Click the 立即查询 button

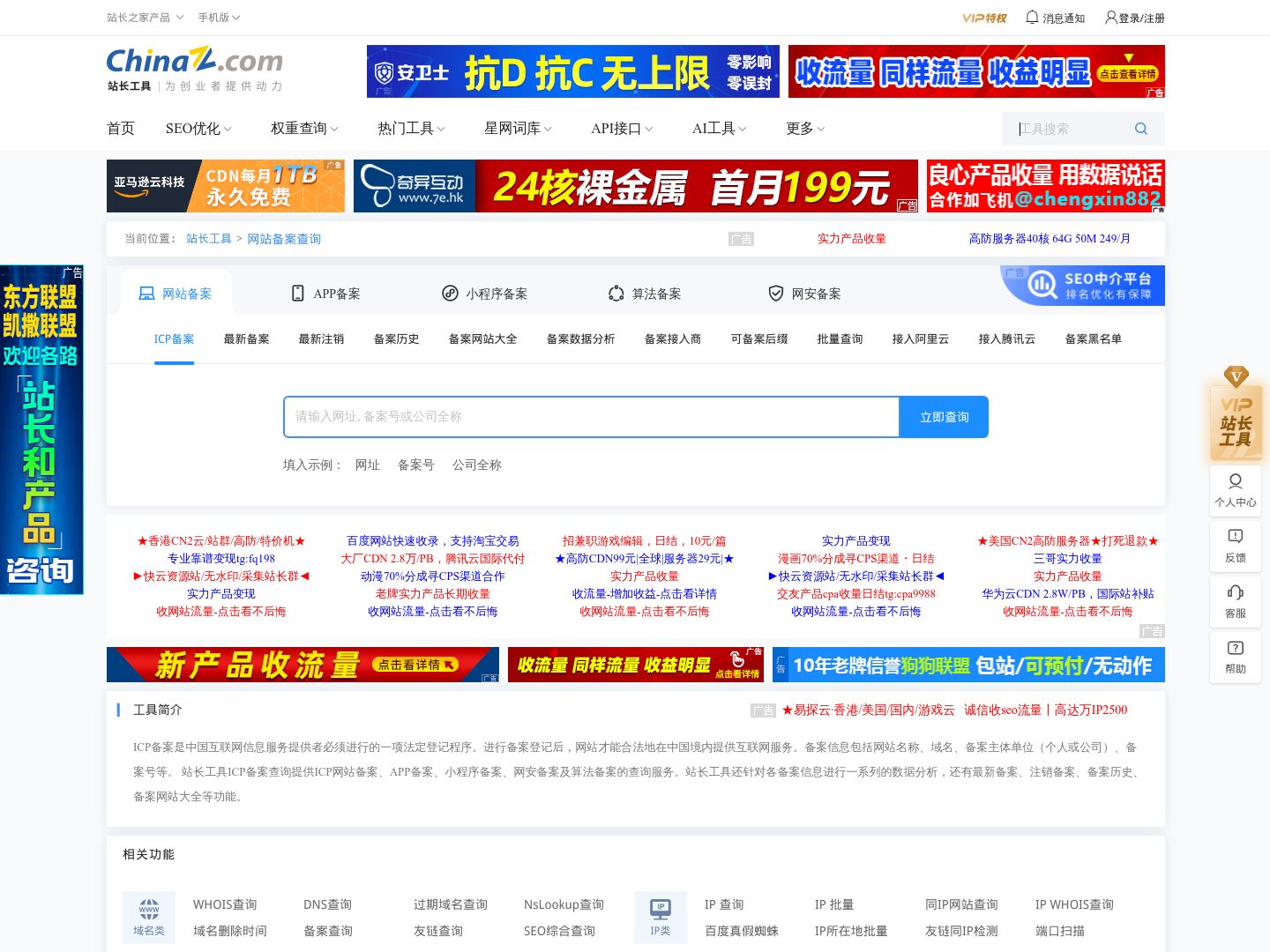(944, 417)
